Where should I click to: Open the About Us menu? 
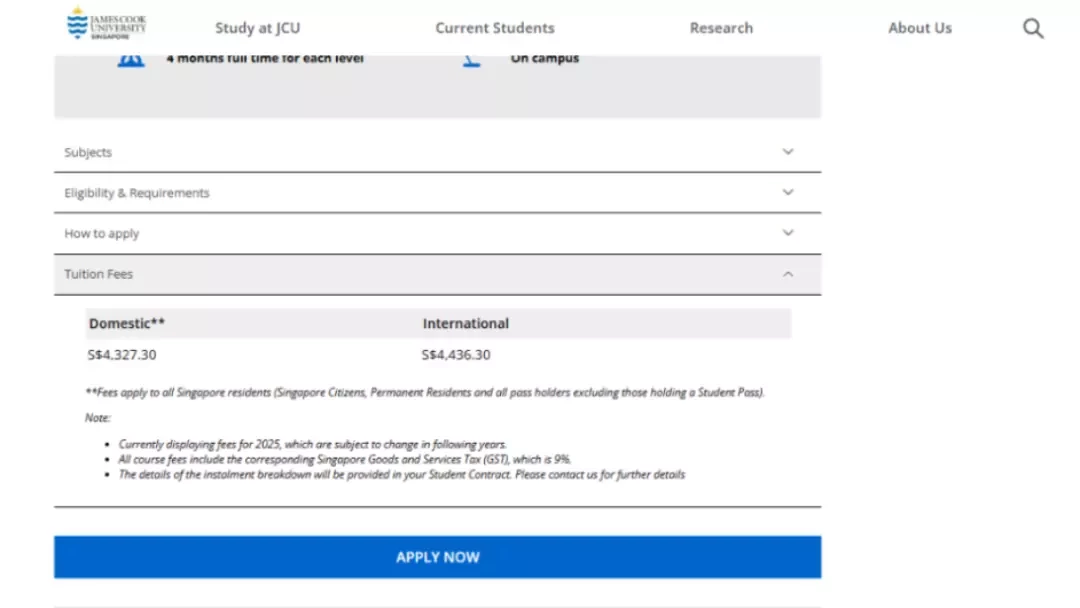920,28
